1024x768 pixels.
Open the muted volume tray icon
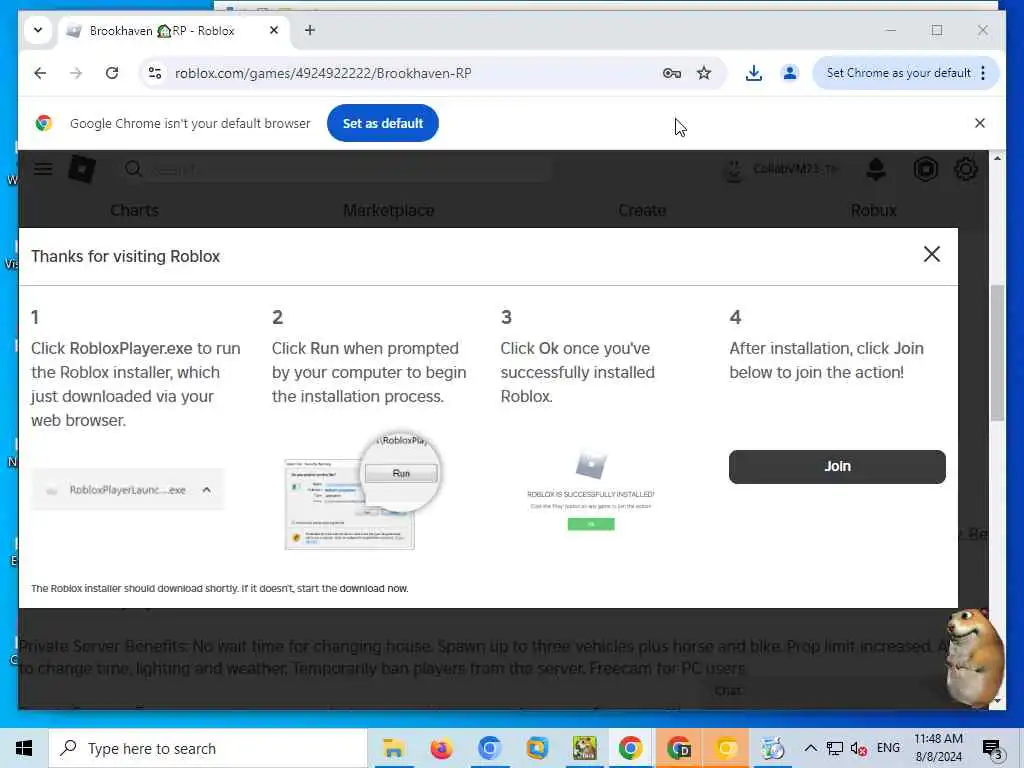859,748
